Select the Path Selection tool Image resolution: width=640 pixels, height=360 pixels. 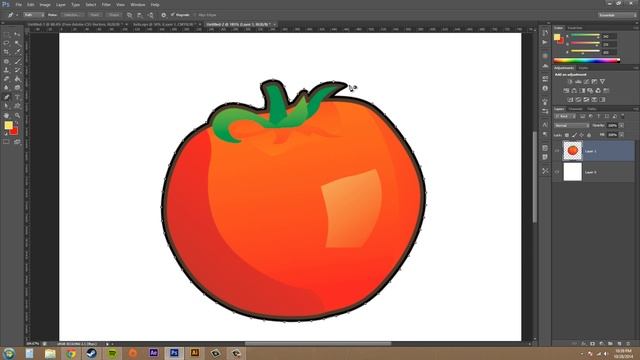pos(6,106)
